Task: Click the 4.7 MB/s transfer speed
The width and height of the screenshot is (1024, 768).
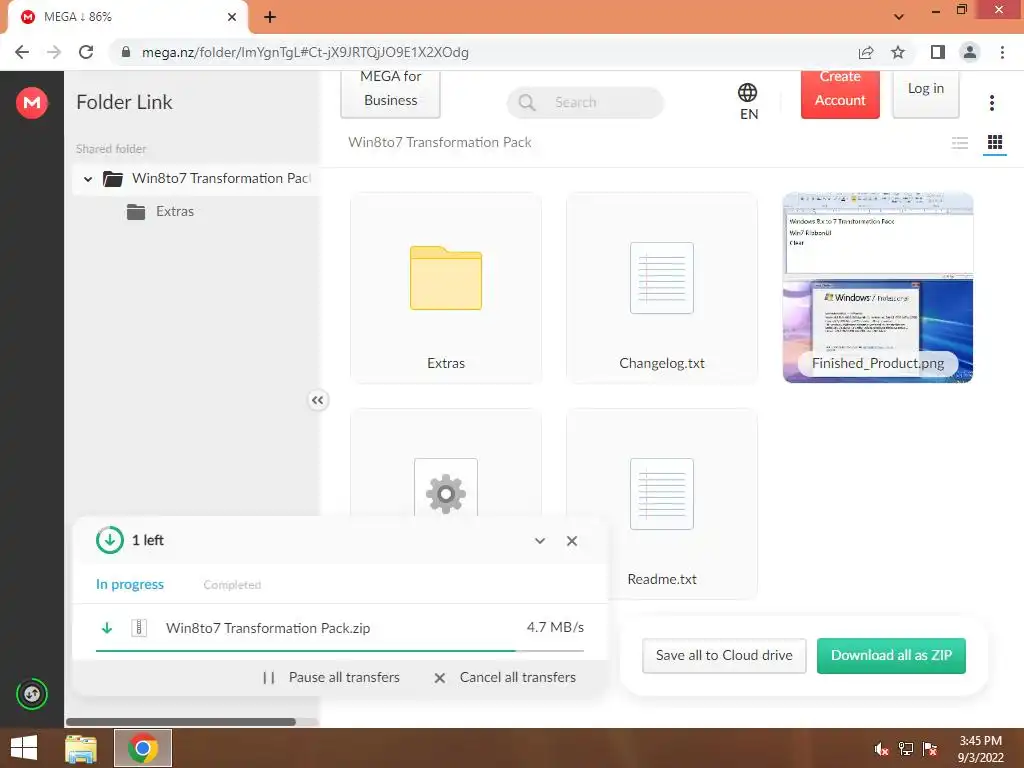Action: pyautogui.click(x=555, y=628)
